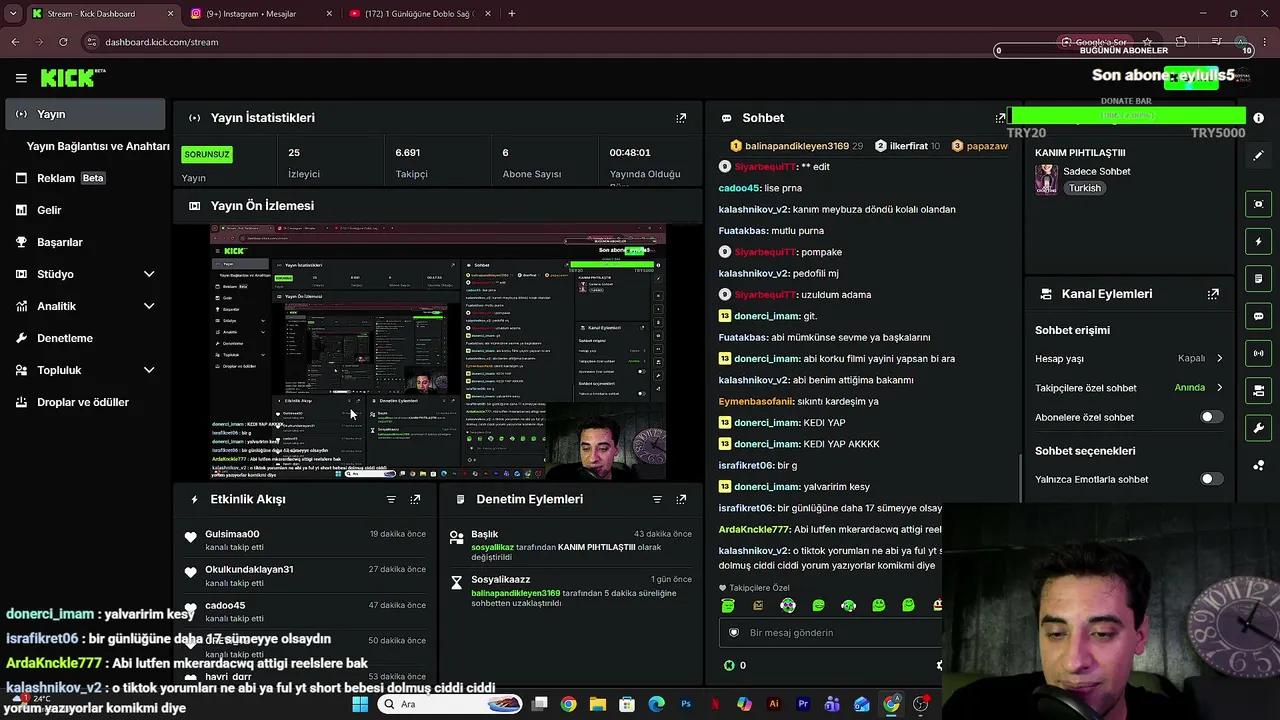1280x720 pixels.
Task: Open filter options for Etkinlik Akışı
Action: point(391,499)
